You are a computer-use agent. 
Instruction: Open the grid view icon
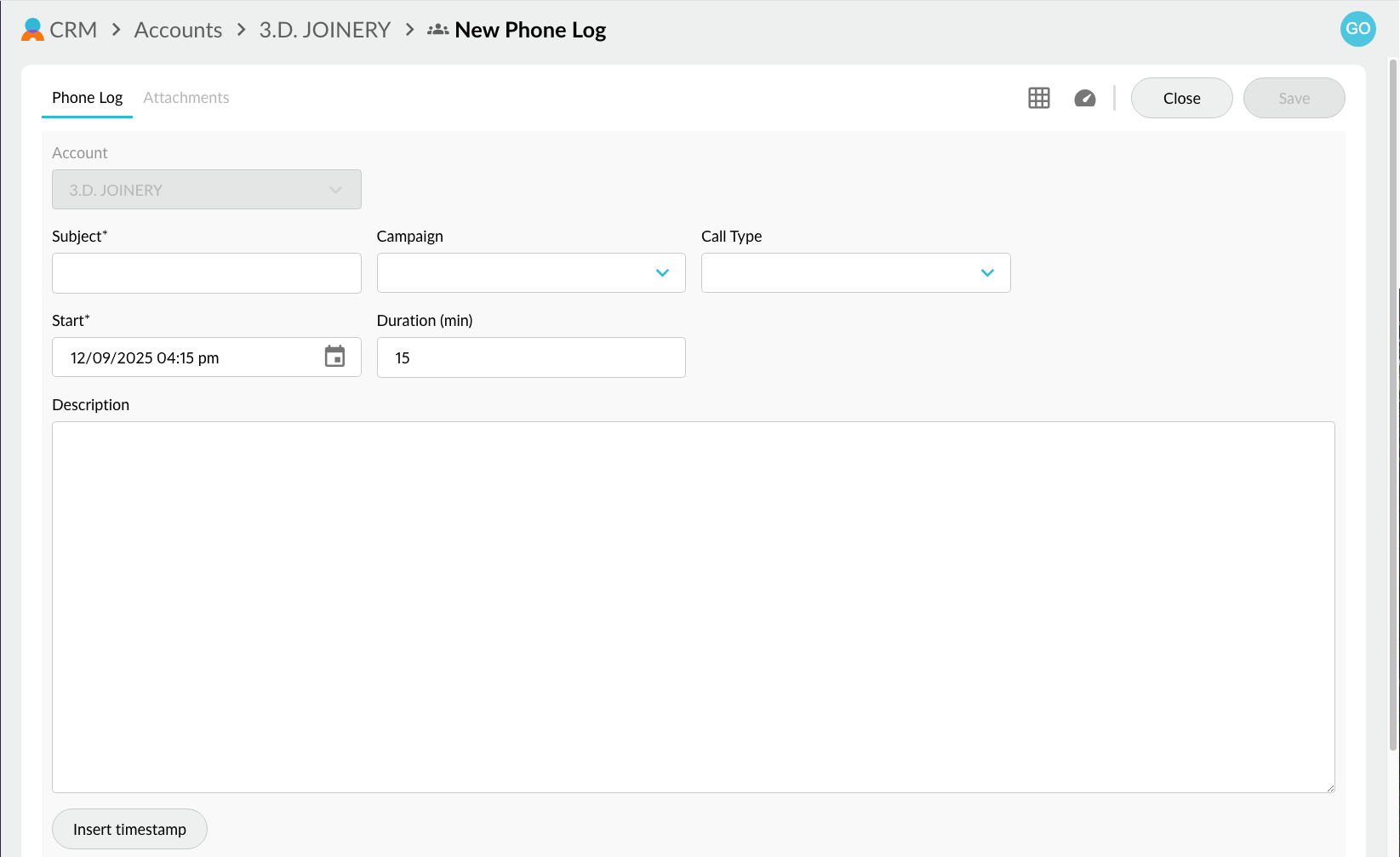coord(1038,98)
